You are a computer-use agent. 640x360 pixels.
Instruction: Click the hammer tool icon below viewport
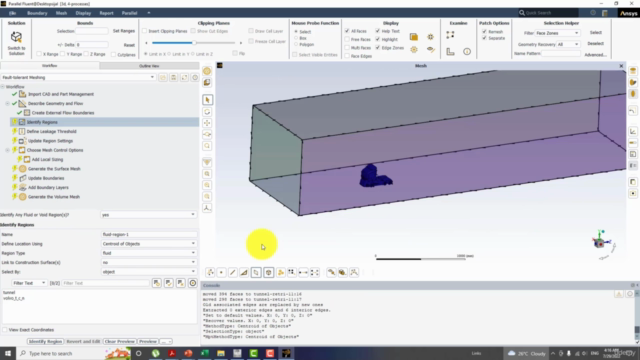331,272
